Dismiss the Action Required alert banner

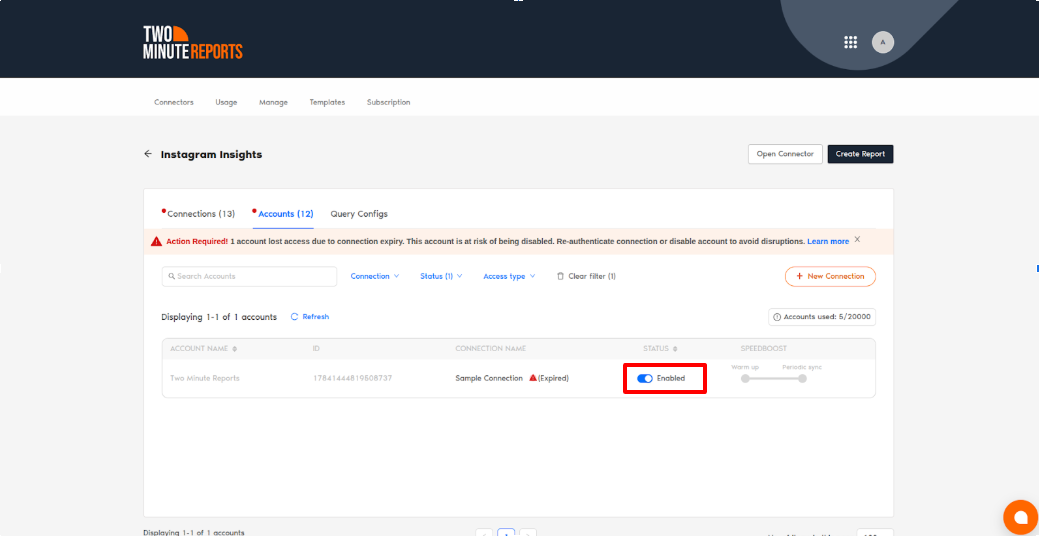pyautogui.click(x=857, y=239)
